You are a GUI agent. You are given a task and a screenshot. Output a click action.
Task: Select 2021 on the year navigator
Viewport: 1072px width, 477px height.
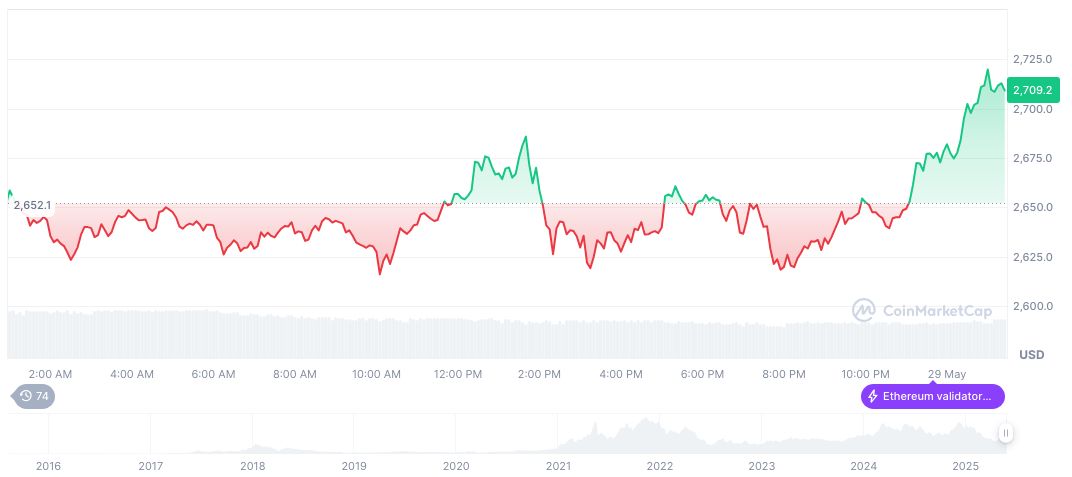[x=558, y=466]
